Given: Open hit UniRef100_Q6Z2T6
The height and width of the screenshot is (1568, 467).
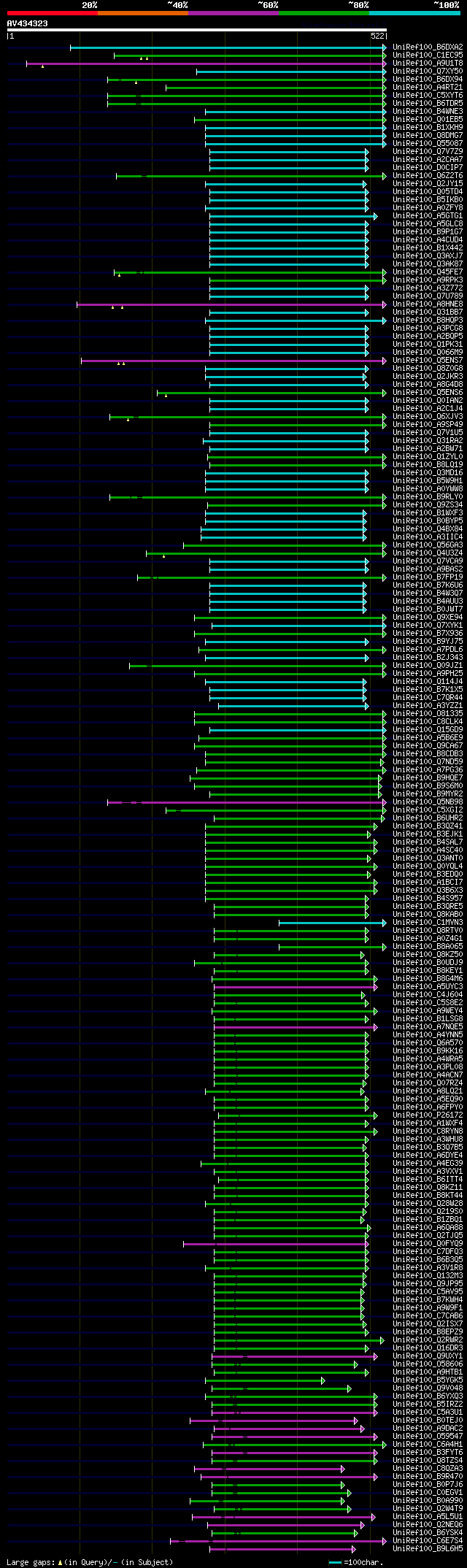Looking at the screenshot, I should coord(428,176).
